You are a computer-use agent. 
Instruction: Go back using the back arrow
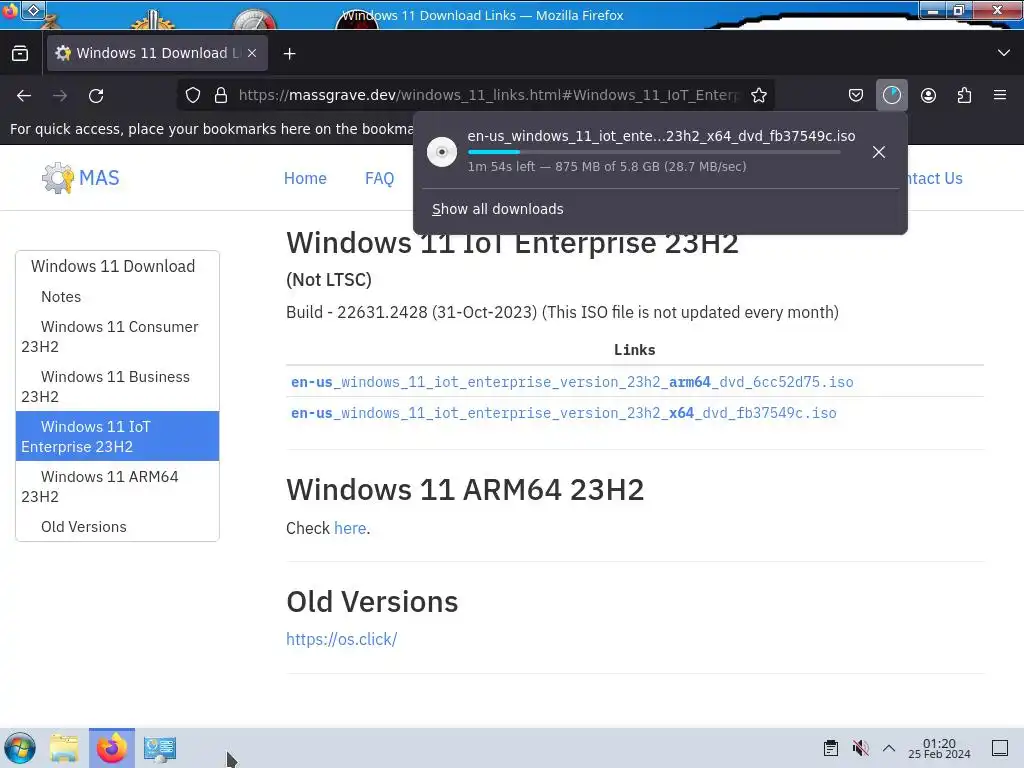(24, 95)
